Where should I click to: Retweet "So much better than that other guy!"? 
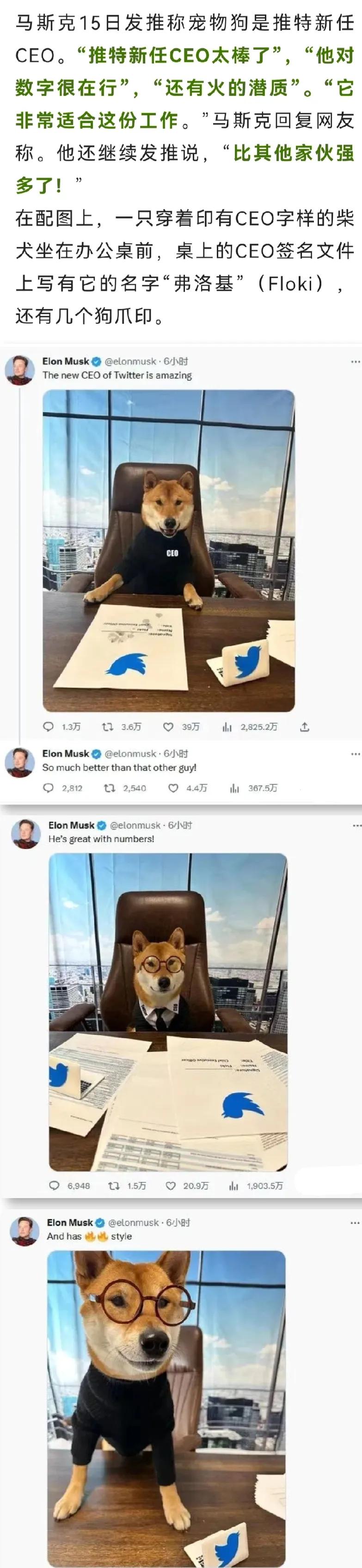coord(110,787)
